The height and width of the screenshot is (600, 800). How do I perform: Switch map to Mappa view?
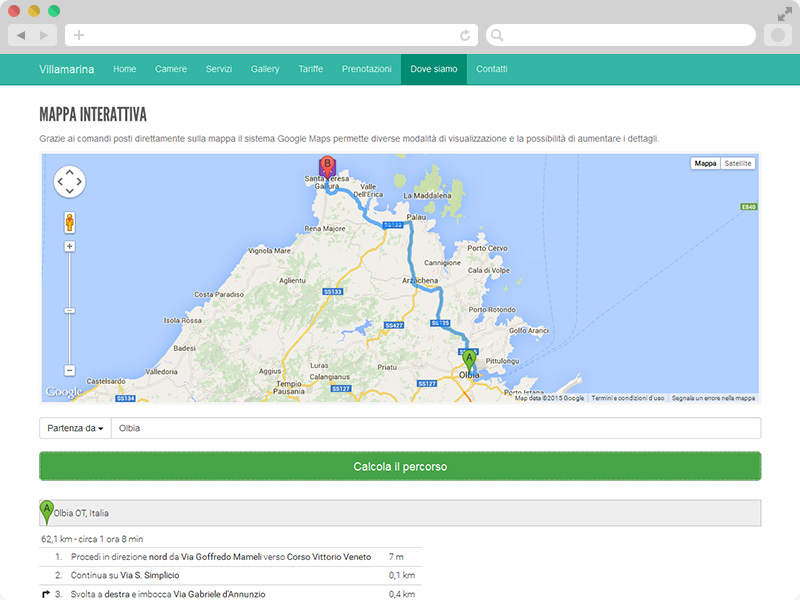coord(705,163)
